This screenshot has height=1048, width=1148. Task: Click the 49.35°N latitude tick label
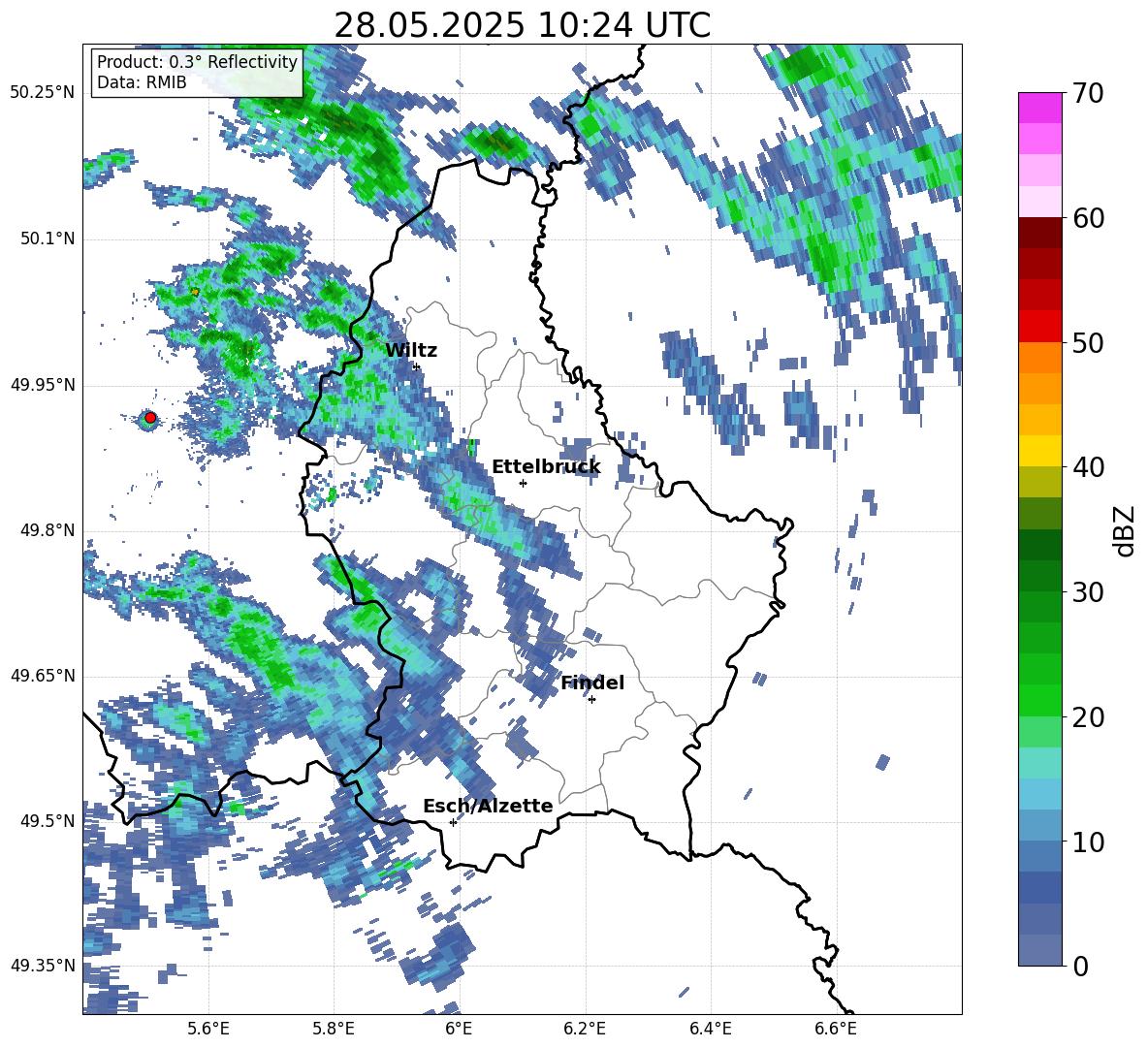tap(43, 966)
